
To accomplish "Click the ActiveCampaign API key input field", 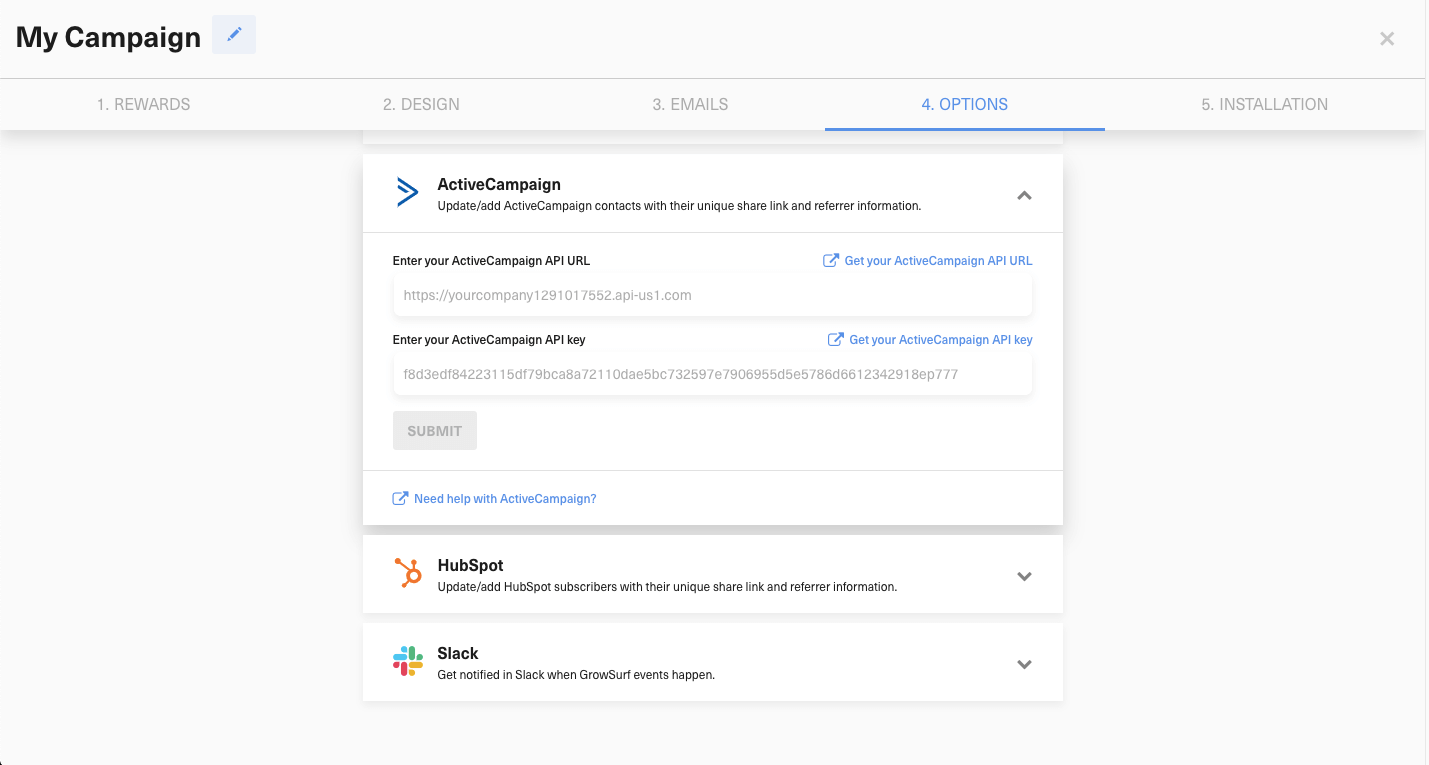I will [712, 374].
